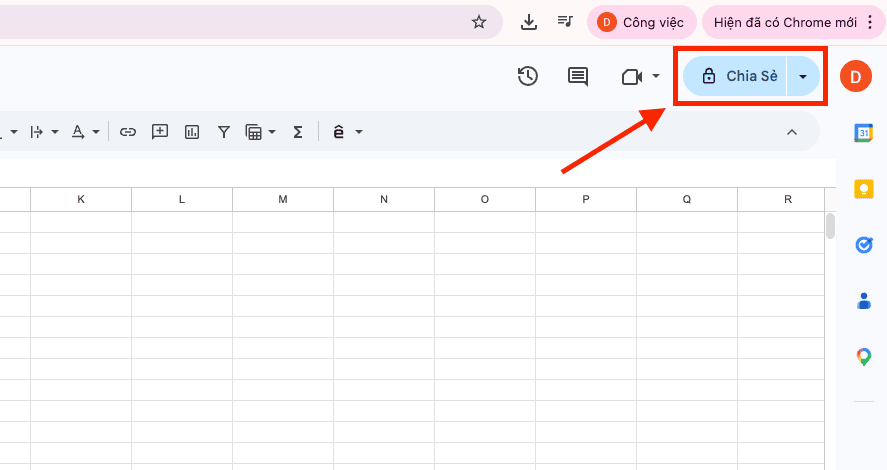Open Google Keep side panel icon
Image resolution: width=887 pixels, height=470 pixels.
[863, 188]
